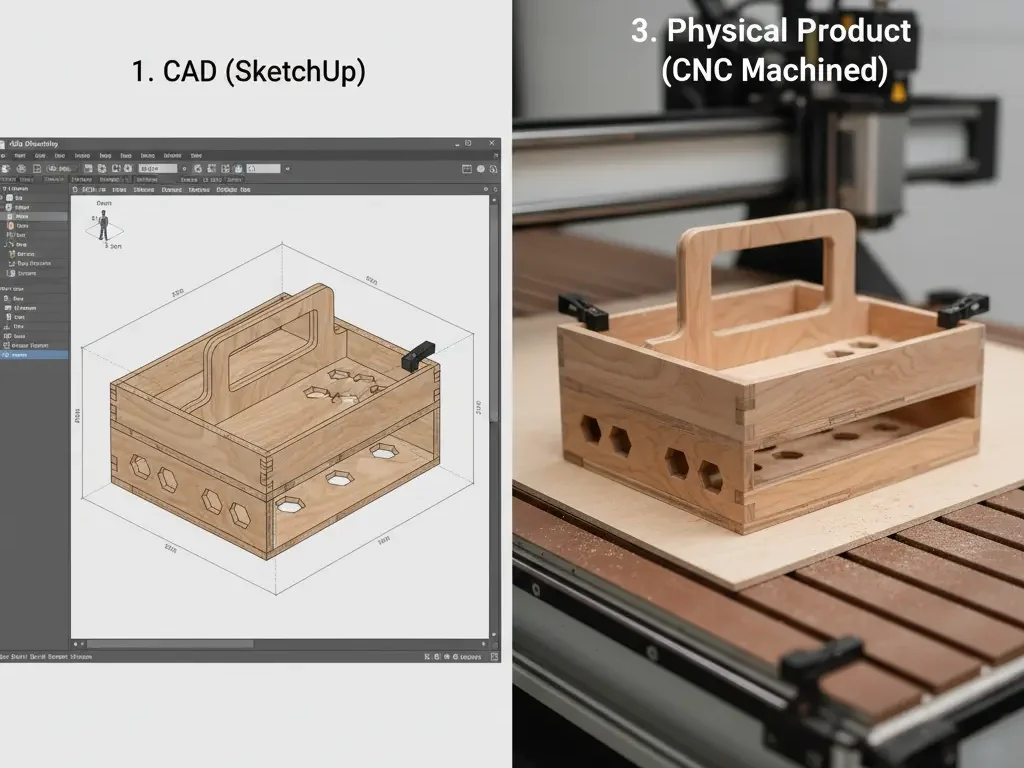Click the round icon at the toolbar's right end
Viewport: 1024px width, 768px height.
480,169
